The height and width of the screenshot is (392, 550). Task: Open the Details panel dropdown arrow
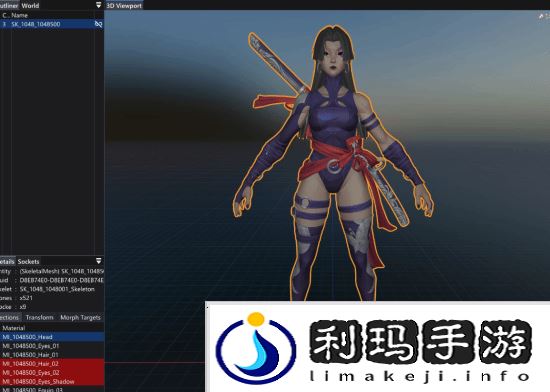99,261
